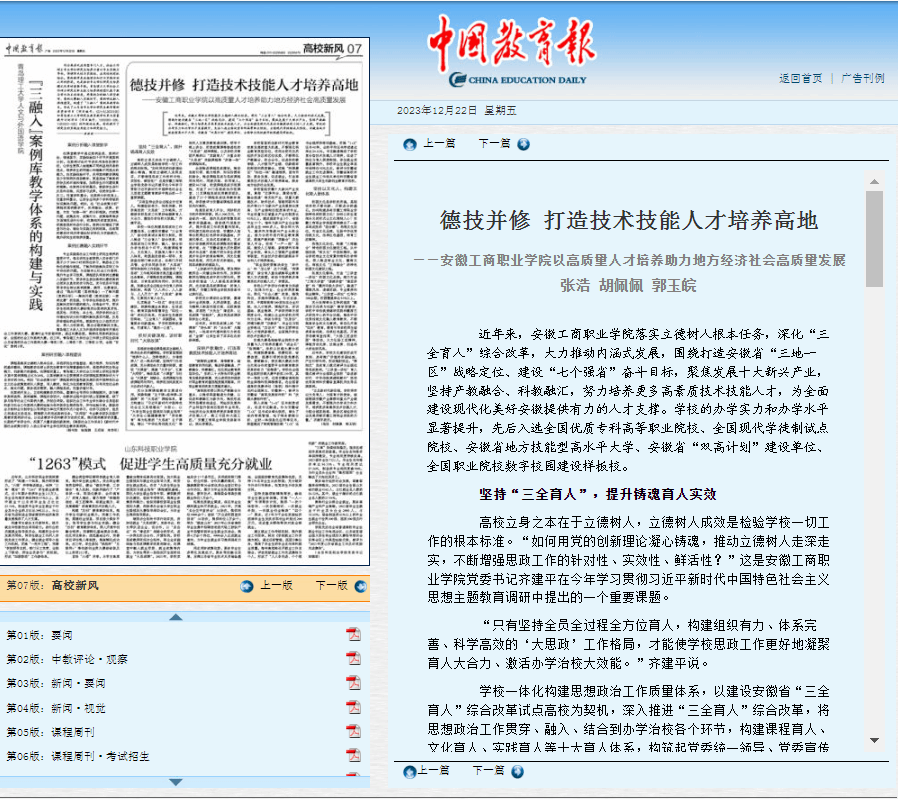
Task: Click bottom 下一篇 text link
Action: click(x=489, y=770)
